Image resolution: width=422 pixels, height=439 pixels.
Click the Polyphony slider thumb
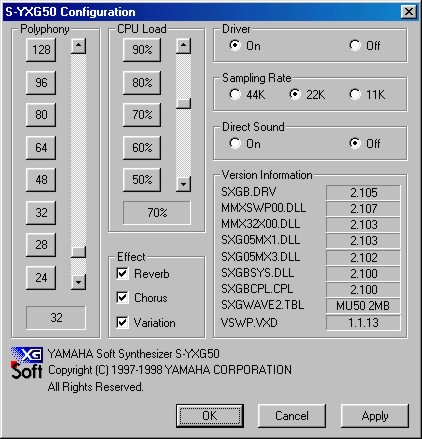tap(78, 252)
